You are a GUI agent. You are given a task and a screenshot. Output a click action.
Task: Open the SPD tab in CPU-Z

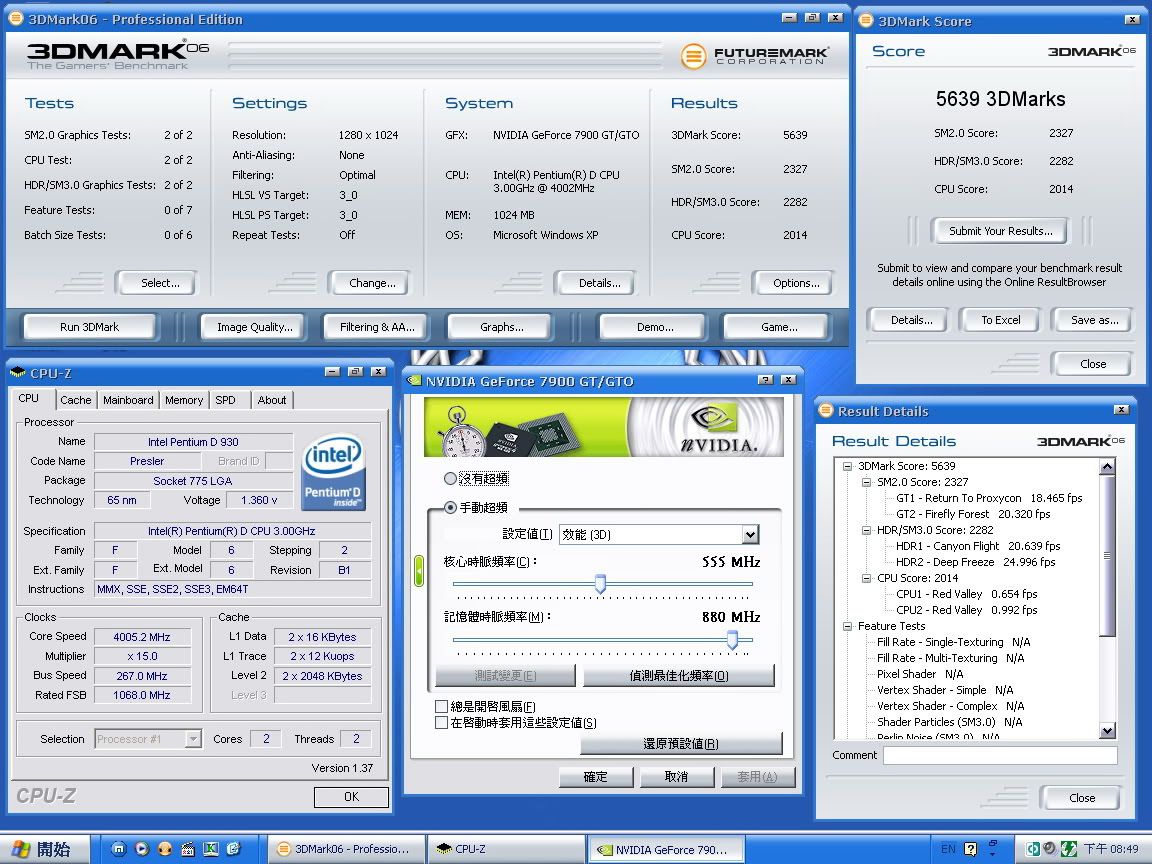[226, 400]
